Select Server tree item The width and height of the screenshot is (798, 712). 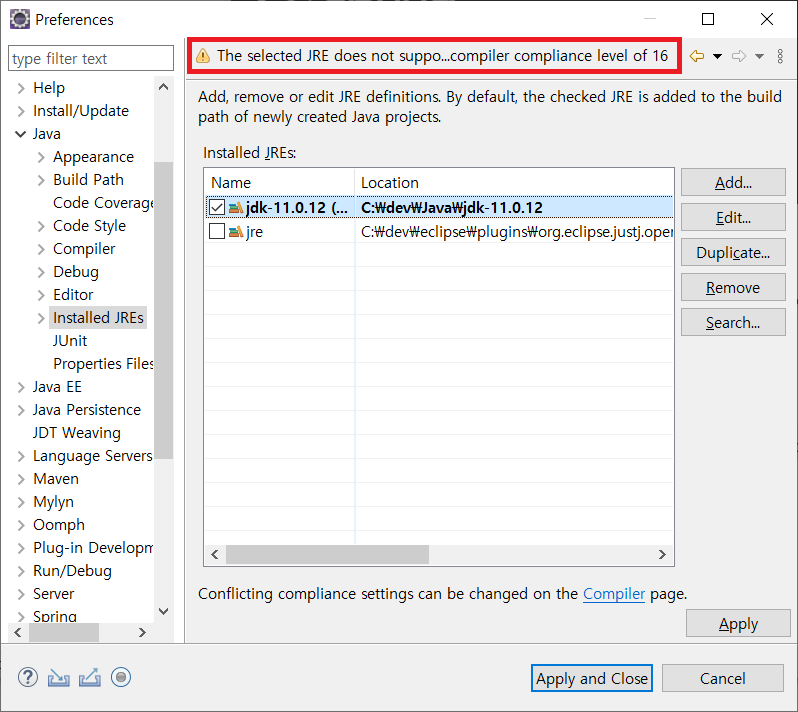coord(53,593)
